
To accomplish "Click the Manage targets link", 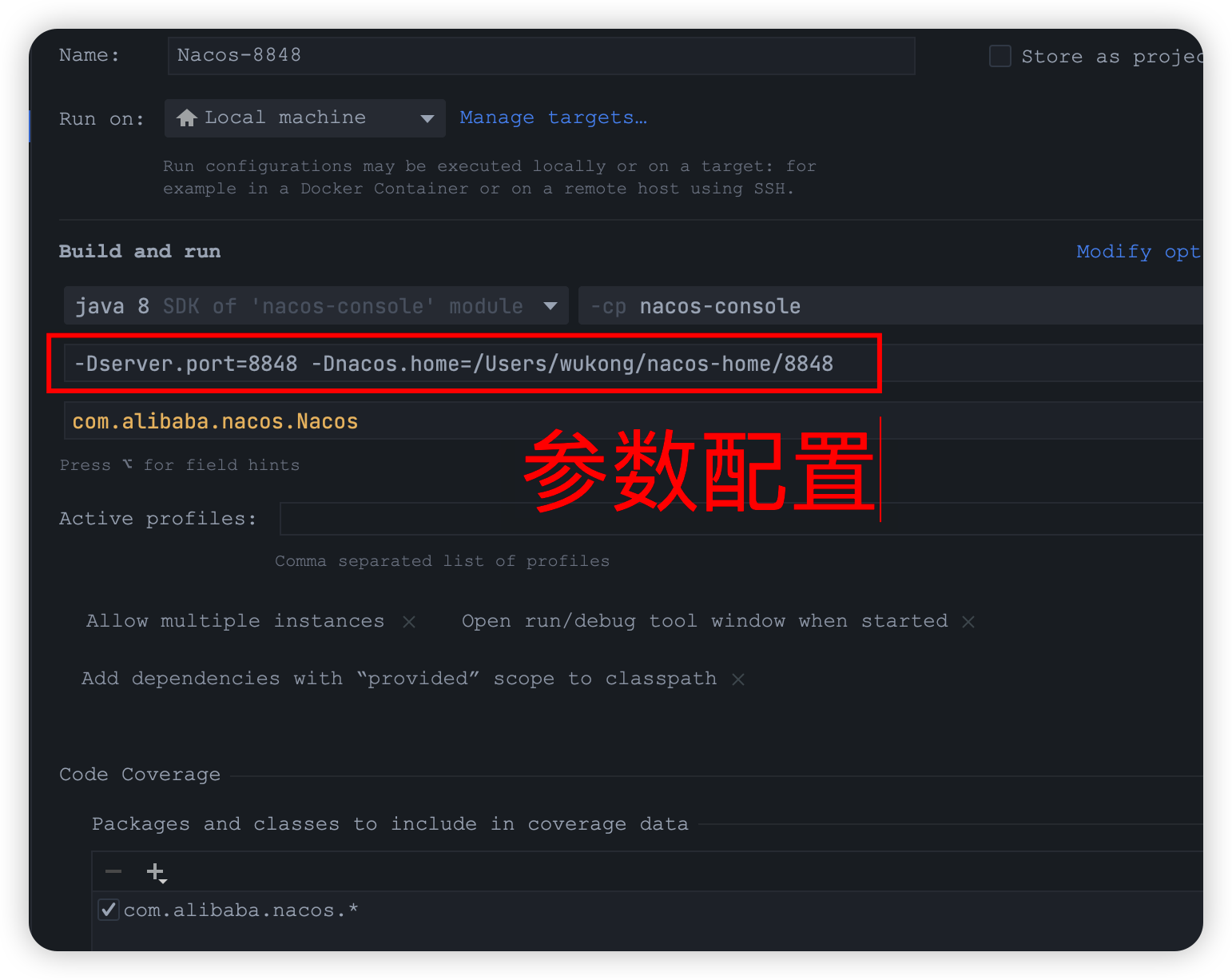I will 553,118.
